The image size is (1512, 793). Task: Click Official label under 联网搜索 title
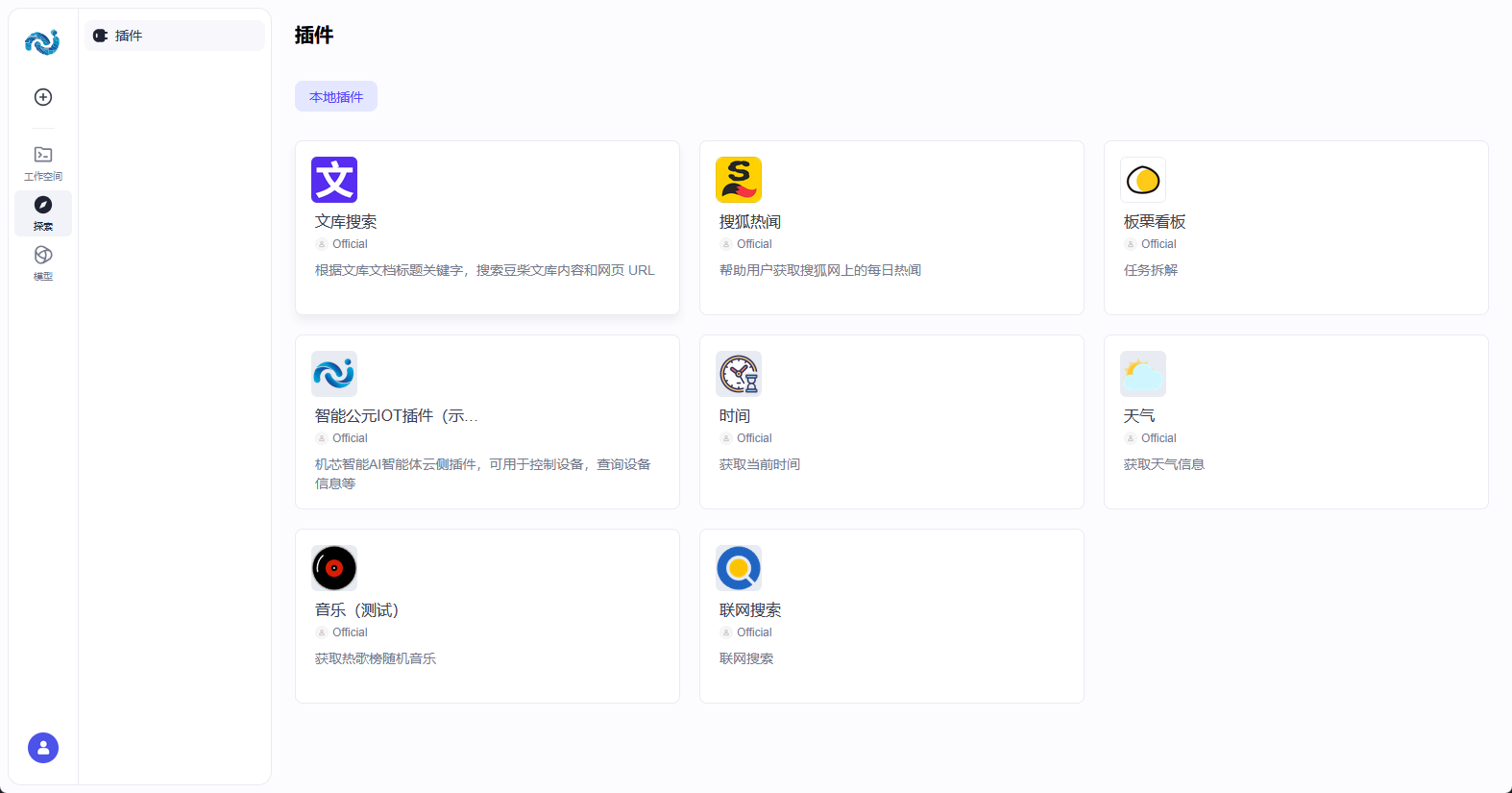[x=754, y=632]
